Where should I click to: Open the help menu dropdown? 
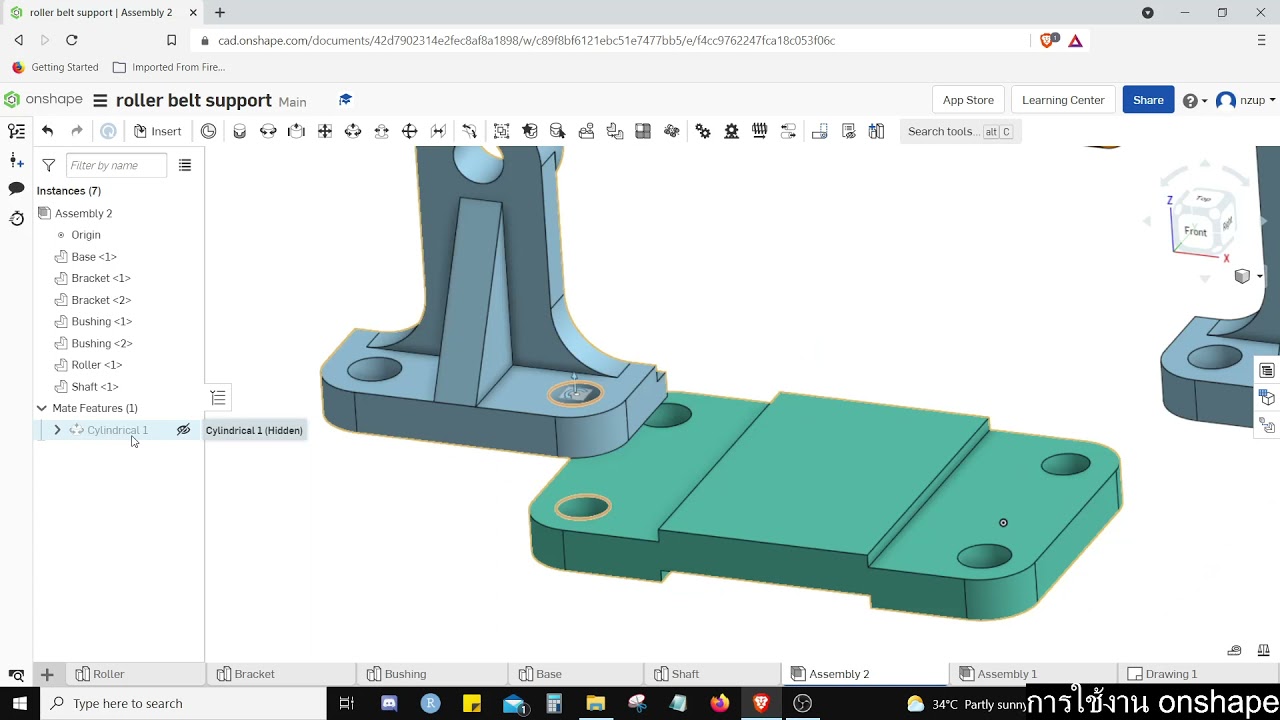tap(1195, 100)
